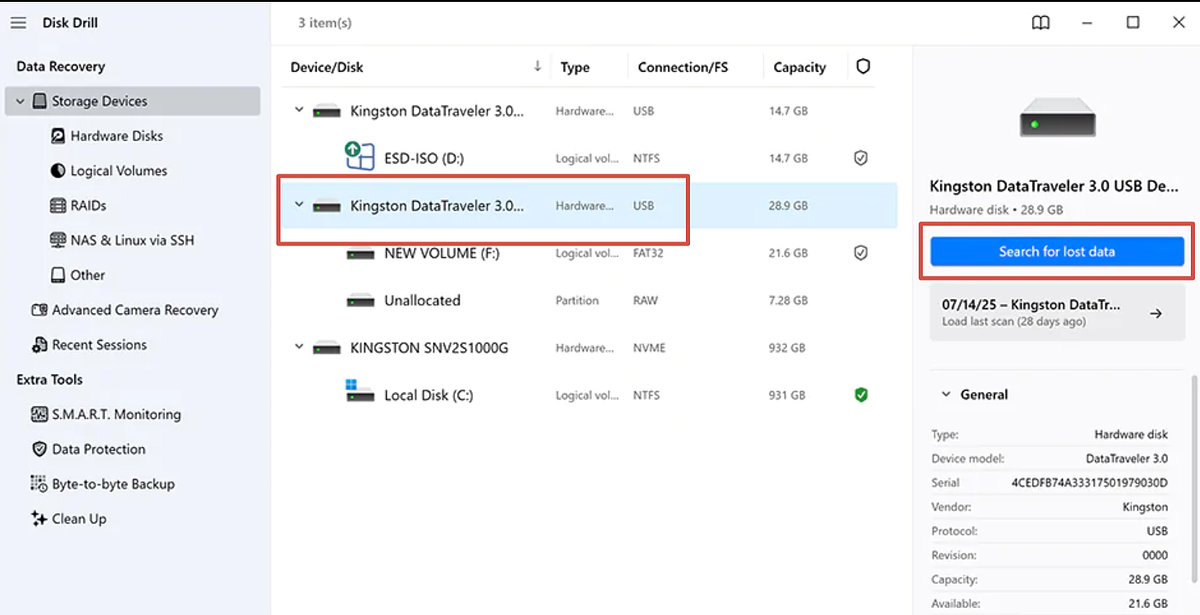The height and width of the screenshot is (615, 1200).
Task: Click the Storage Devices disk icon
Action: pos(40,101)
